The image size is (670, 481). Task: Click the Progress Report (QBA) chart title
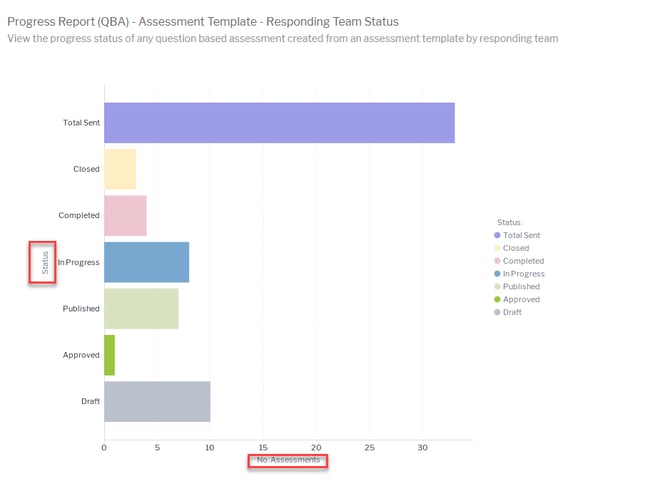click(x=203, y=21)
